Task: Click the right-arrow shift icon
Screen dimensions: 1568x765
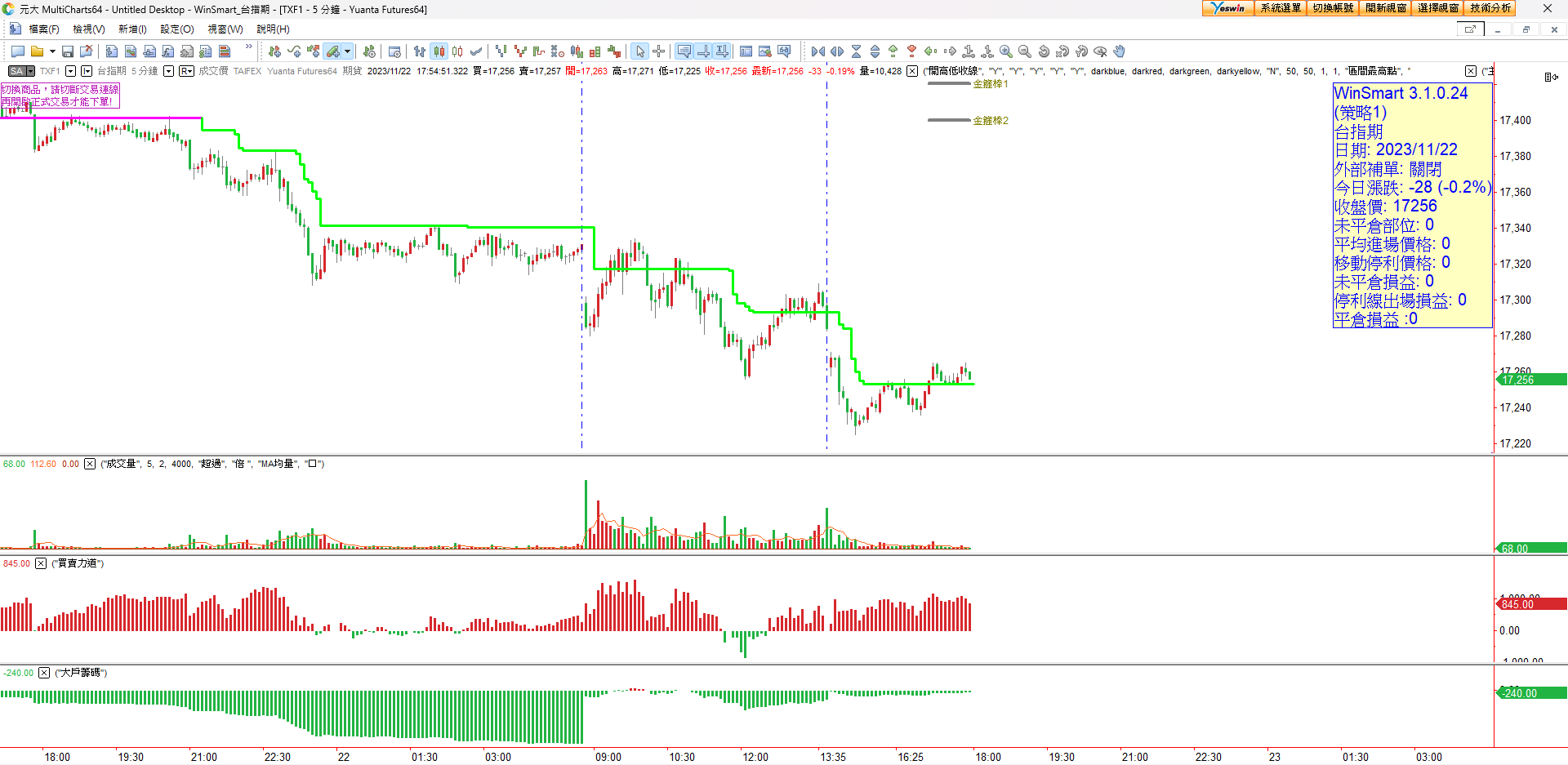Action: pyautogui.click(x=950, y=51)
